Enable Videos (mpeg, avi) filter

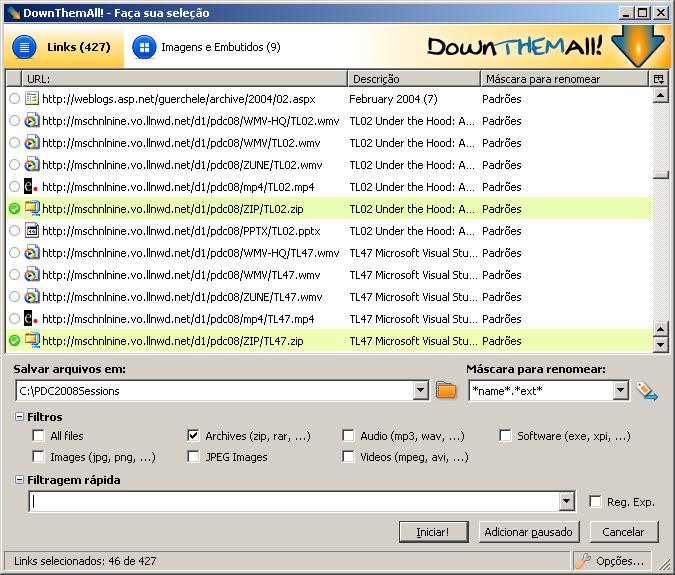348,456
